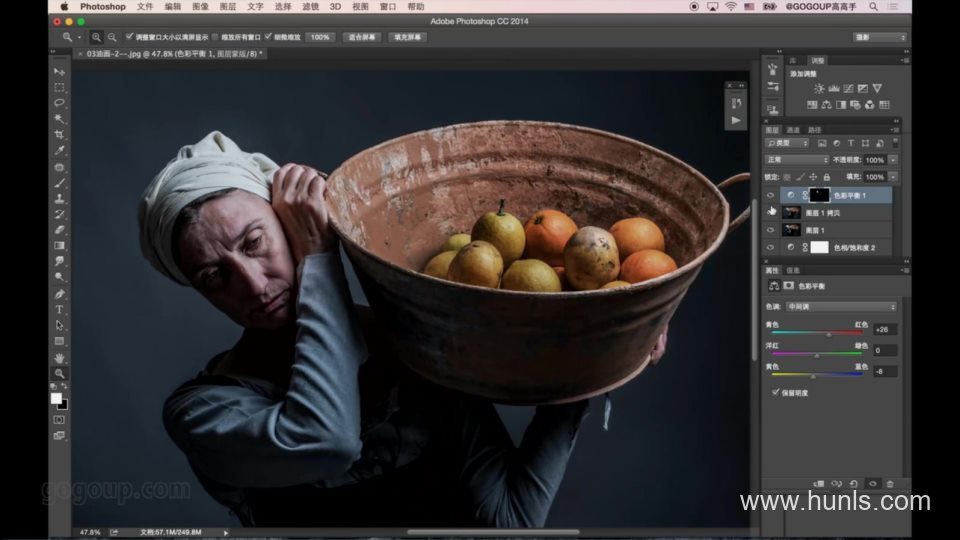Screen dimensions: 960x540
Task: Toggle resize windows to fit checkbox
Action: tap(129, 37)
